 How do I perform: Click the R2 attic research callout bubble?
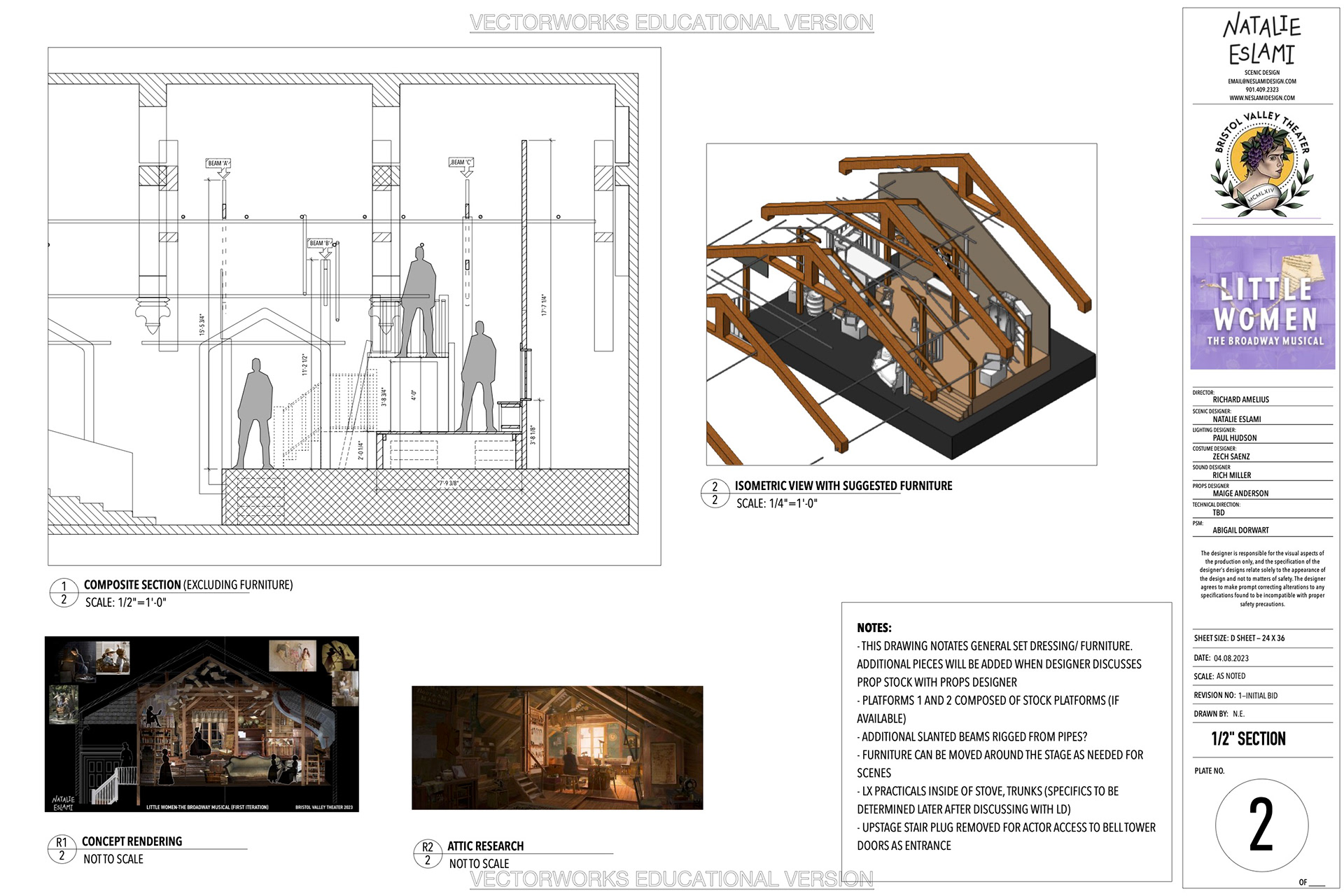[x=428, y=853]
